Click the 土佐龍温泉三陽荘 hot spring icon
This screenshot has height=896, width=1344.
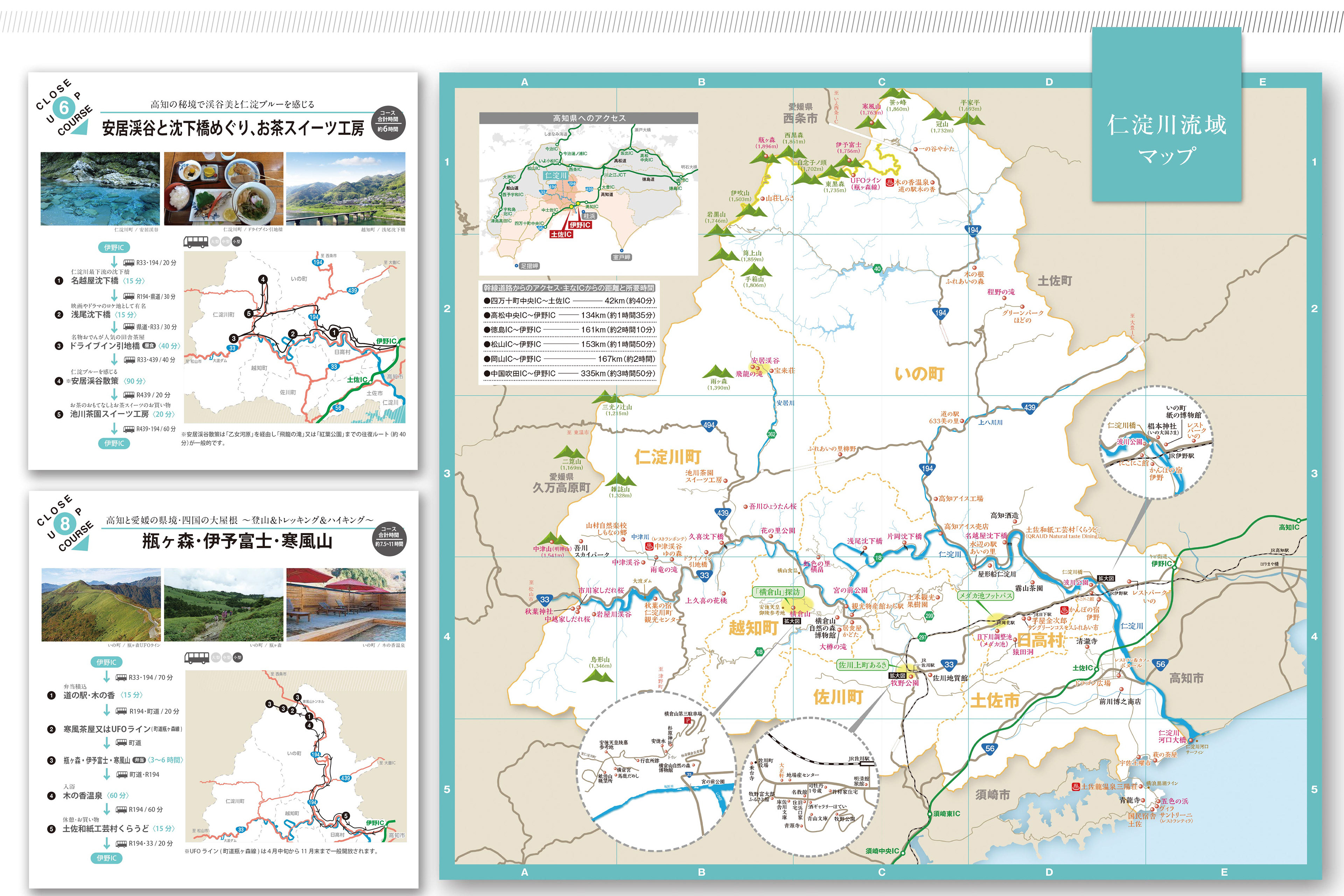[x=1076, y=787]
